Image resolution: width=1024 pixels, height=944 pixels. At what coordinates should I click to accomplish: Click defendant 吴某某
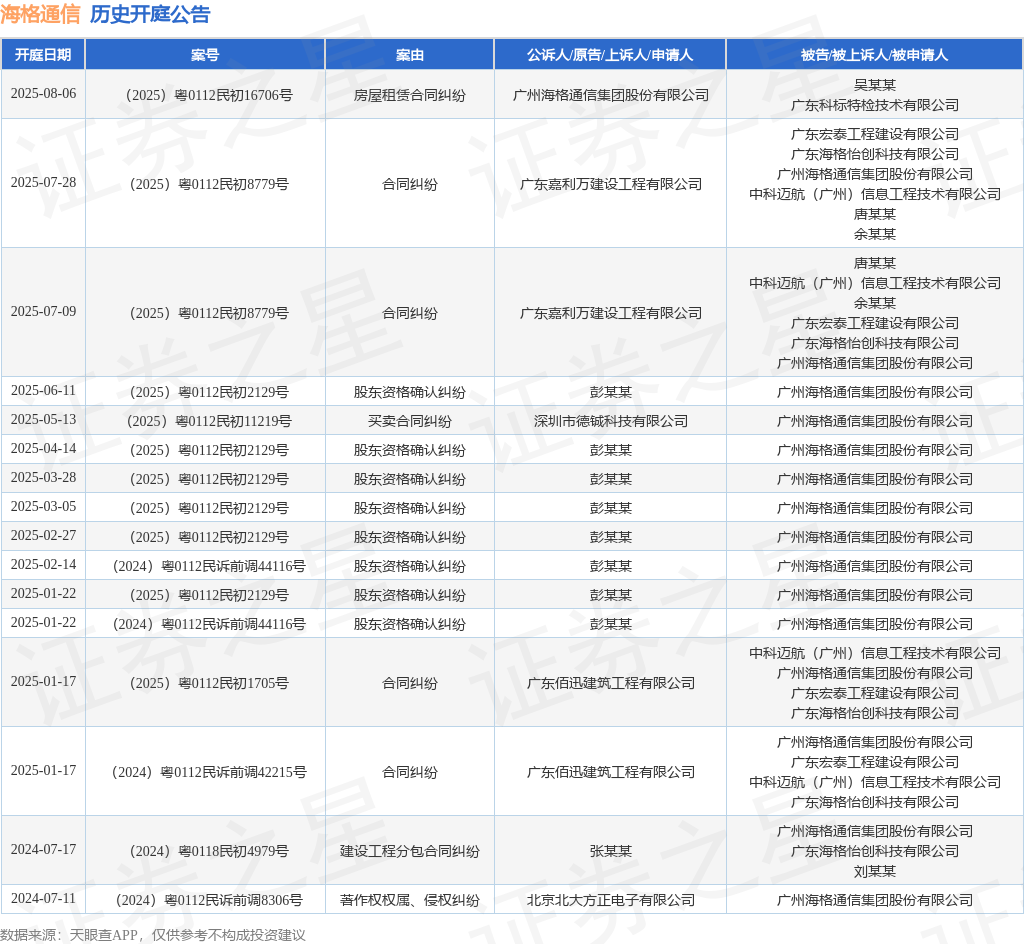click(874, 85)
